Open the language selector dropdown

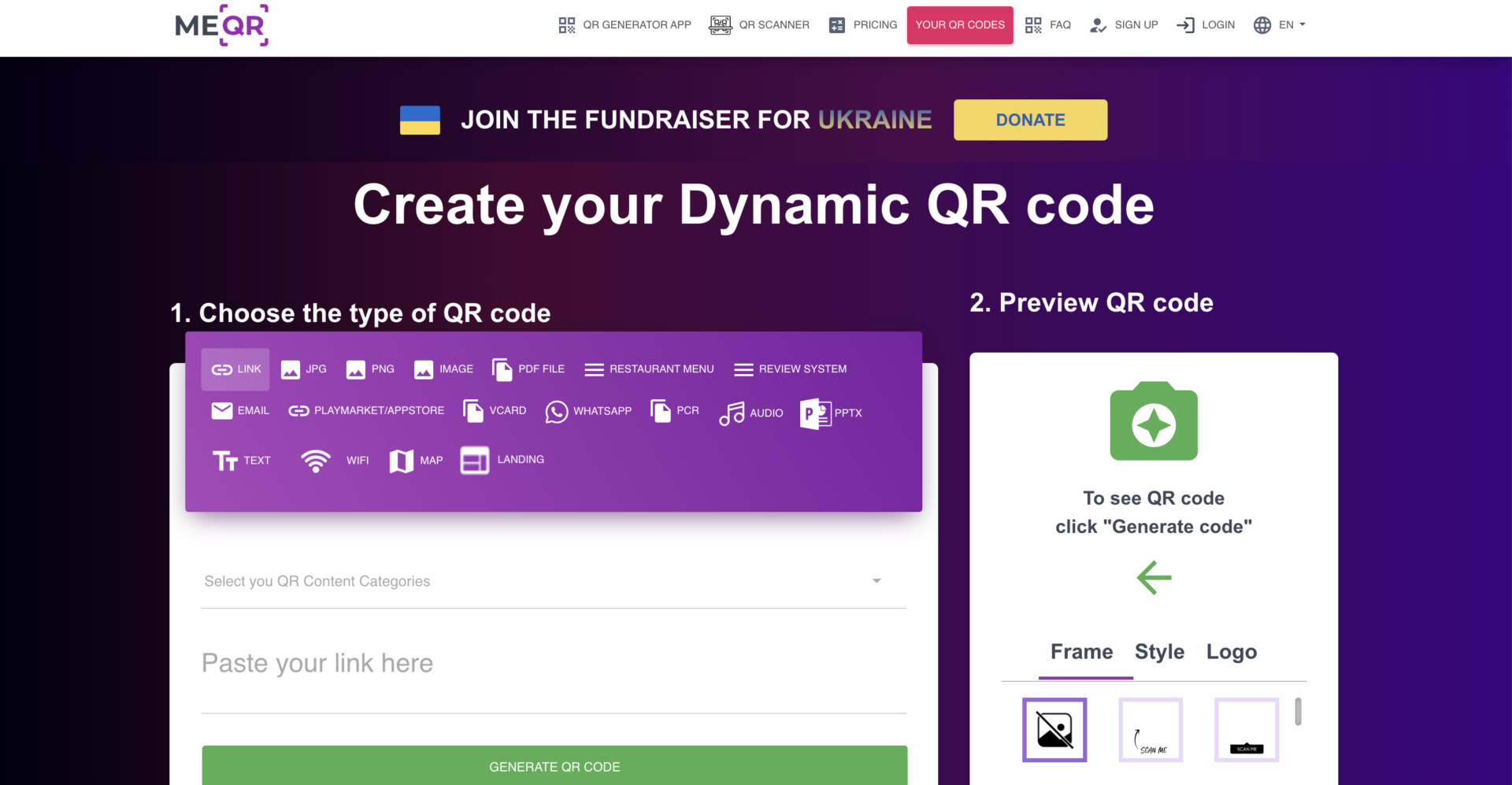(x=1279, y=24)
